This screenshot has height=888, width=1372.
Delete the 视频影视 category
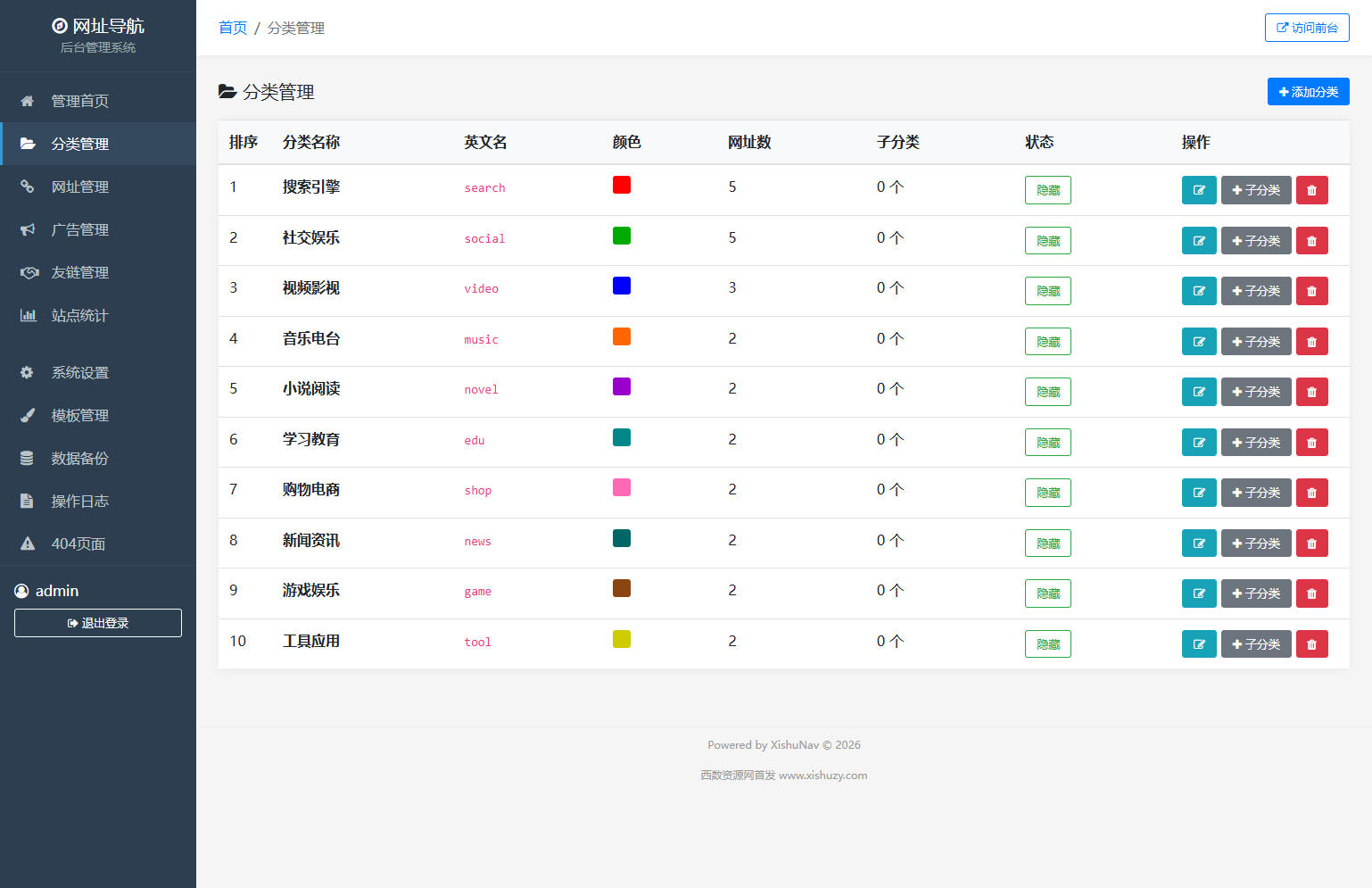coord(1311,291)
